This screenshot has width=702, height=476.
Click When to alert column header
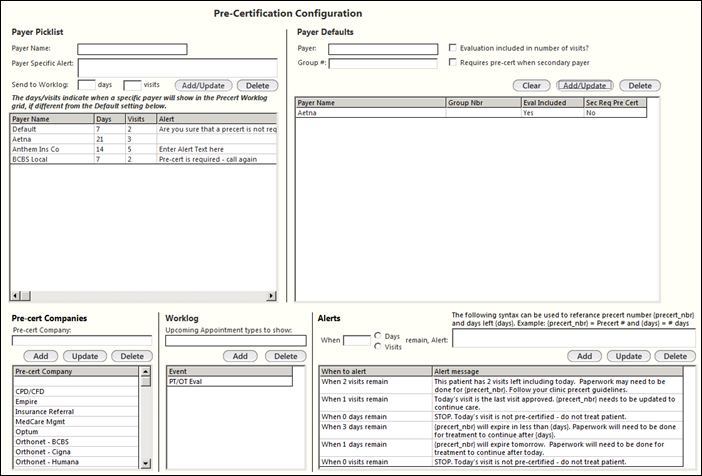point(376,371)
